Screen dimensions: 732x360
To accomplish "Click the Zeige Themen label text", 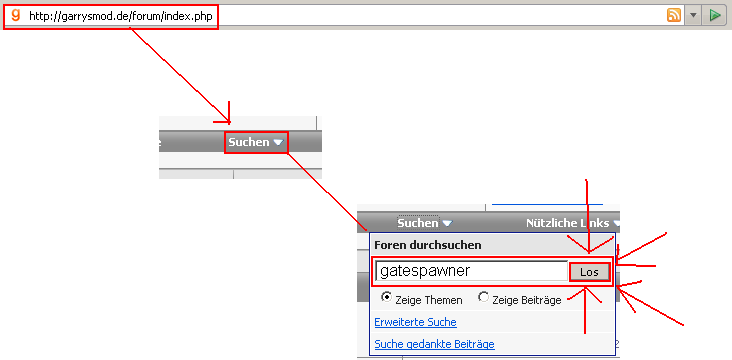I will 429,300.
